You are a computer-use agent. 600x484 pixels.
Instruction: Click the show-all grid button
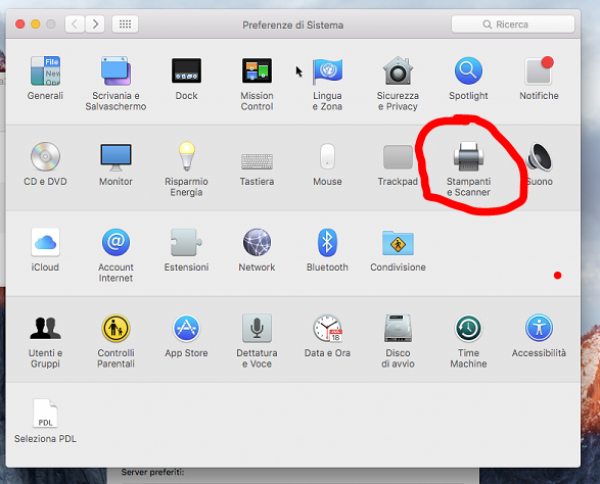click(125, 24)
